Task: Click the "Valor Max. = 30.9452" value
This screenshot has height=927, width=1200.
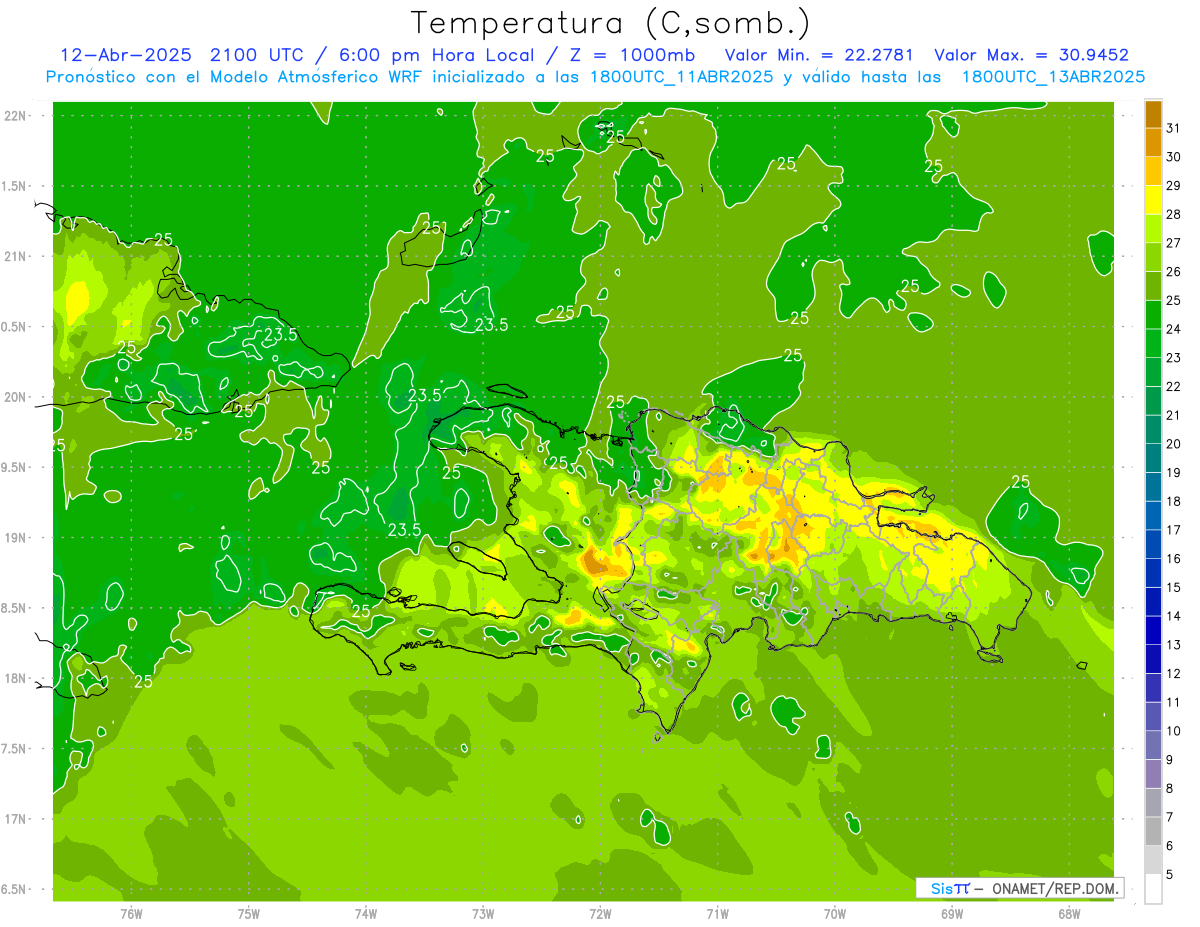Action: 1034,55
